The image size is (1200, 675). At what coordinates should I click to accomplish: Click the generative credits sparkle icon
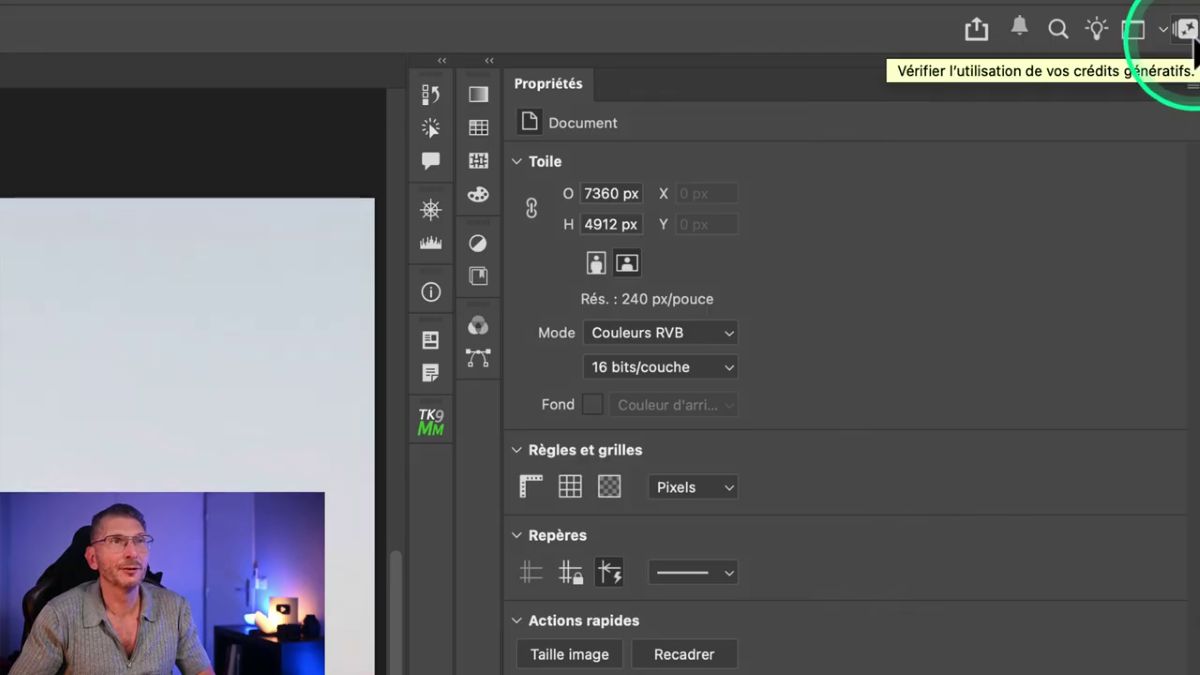click(1186, 30)
